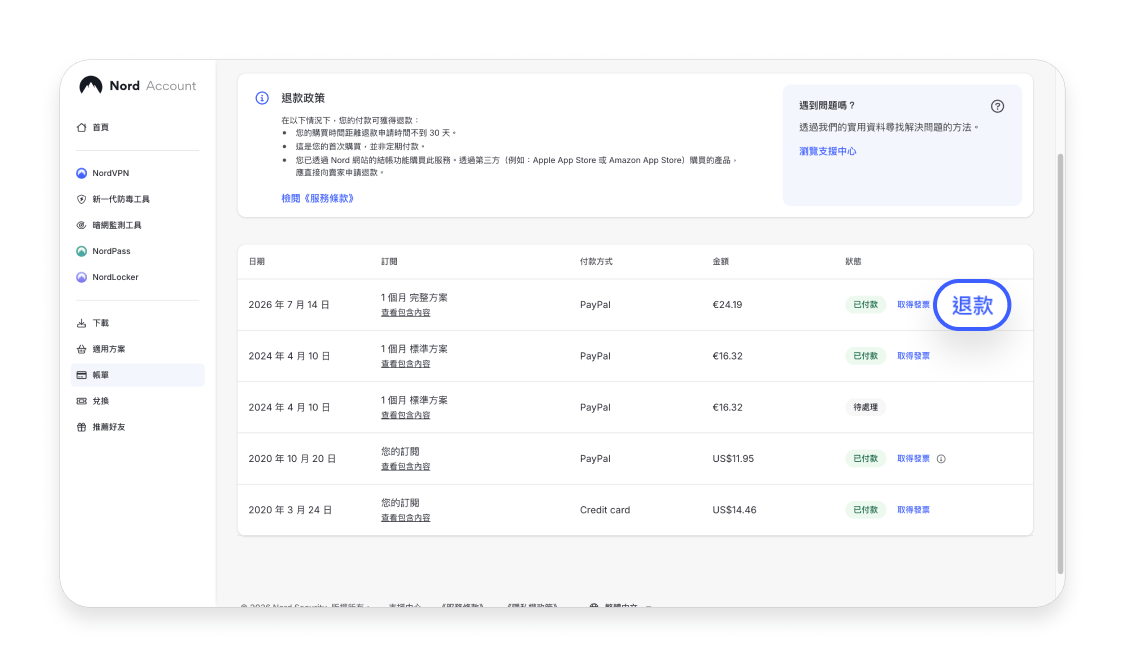Image resolution: width=1125 pixels, height=663 pixels.
Task: Open the 檢閱《服務條款》 link
Action: click(317, 198)
